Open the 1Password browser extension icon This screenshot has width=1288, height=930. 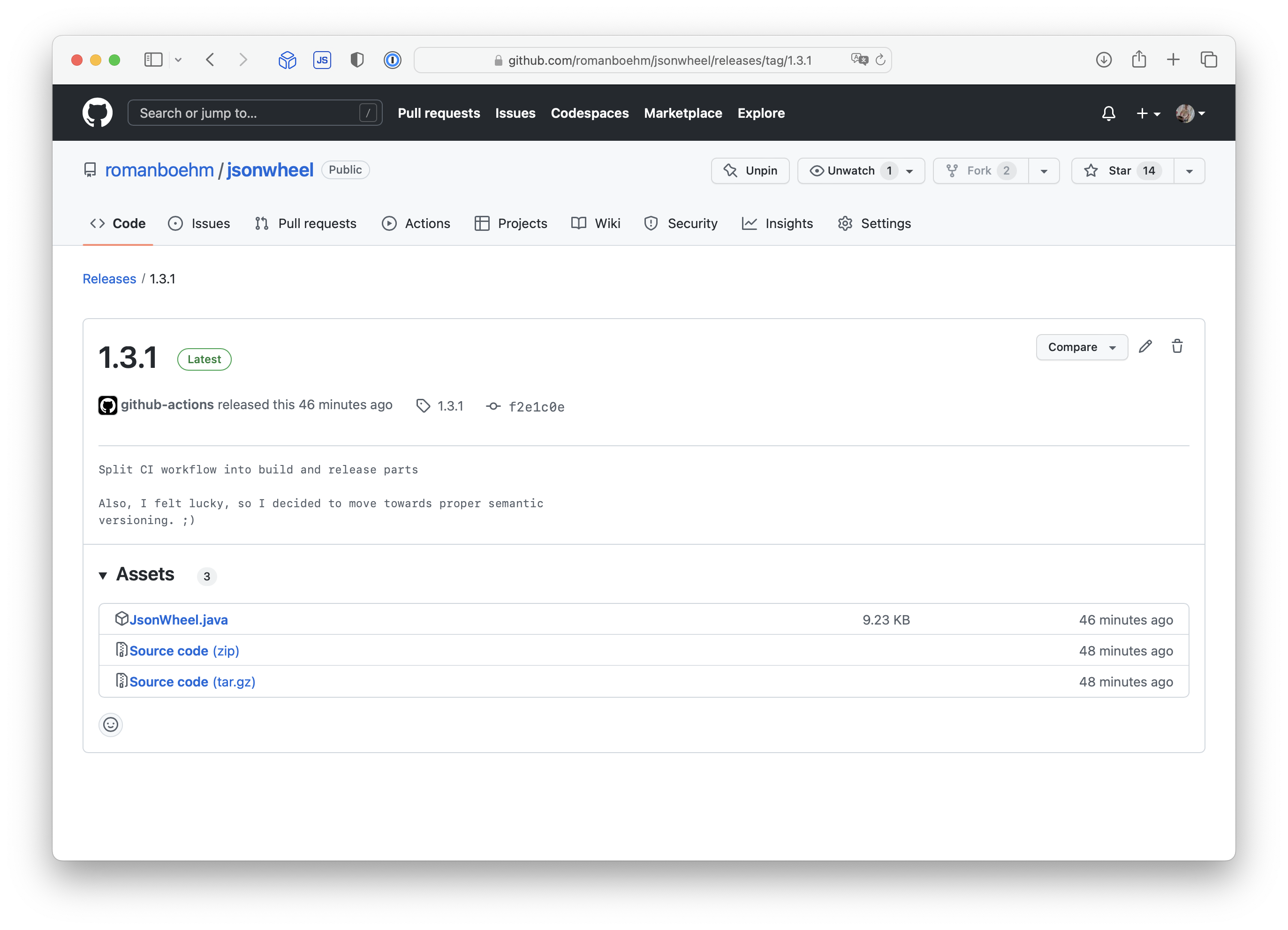[x=393, y=60]
